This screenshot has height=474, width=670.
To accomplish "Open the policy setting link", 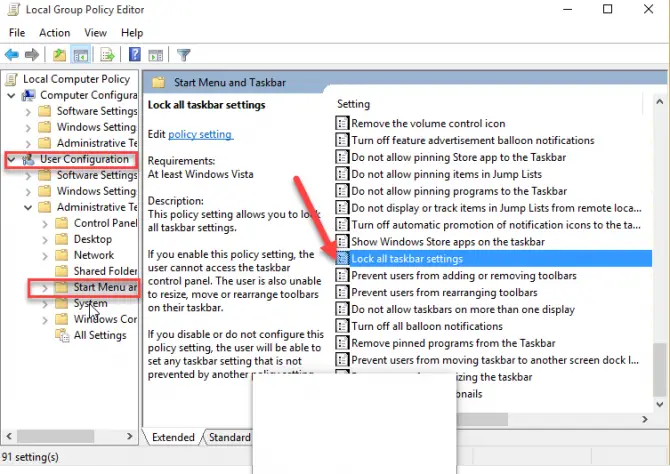I will 200,134.
